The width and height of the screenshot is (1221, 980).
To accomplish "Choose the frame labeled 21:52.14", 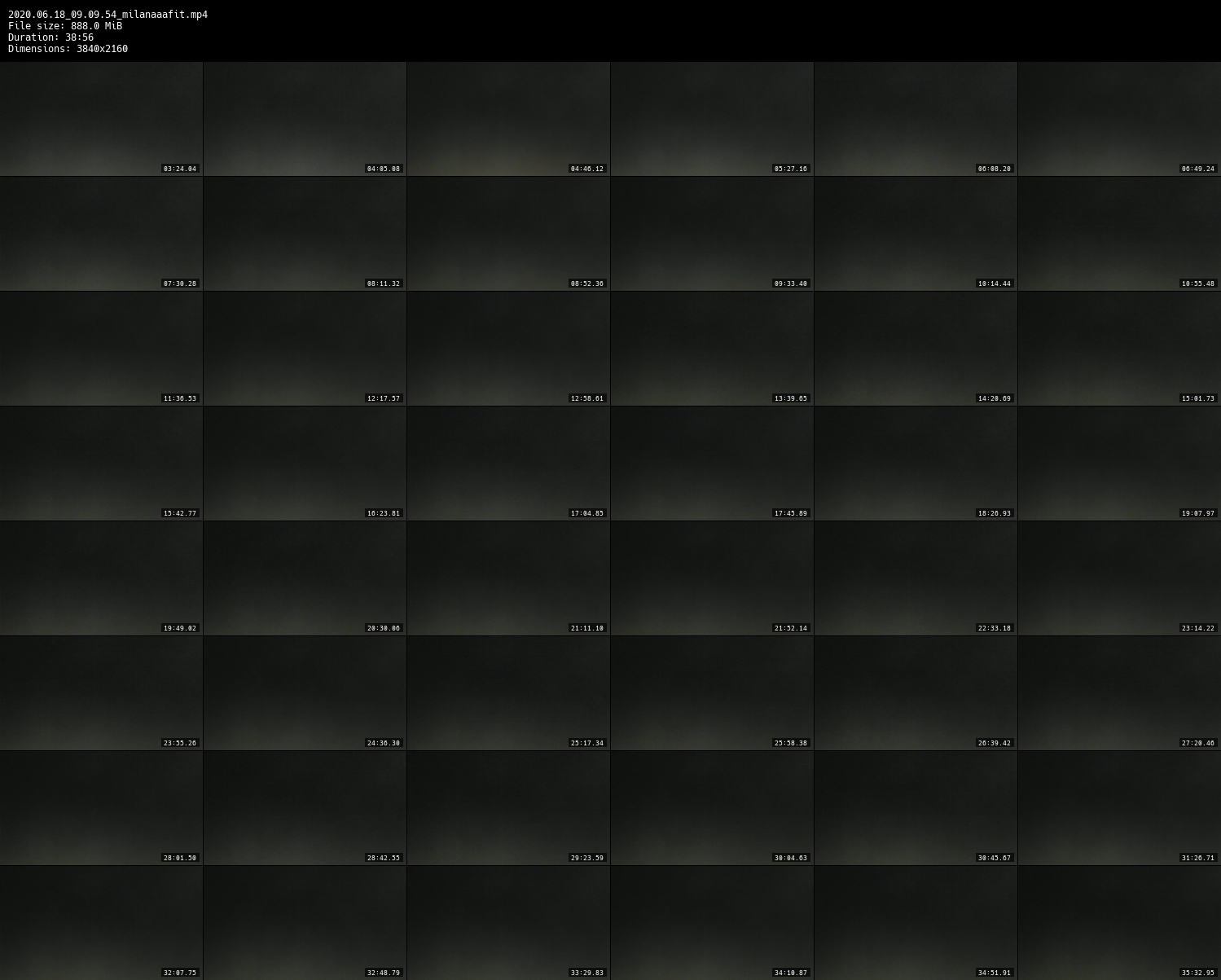I will (x=712, y=578).
